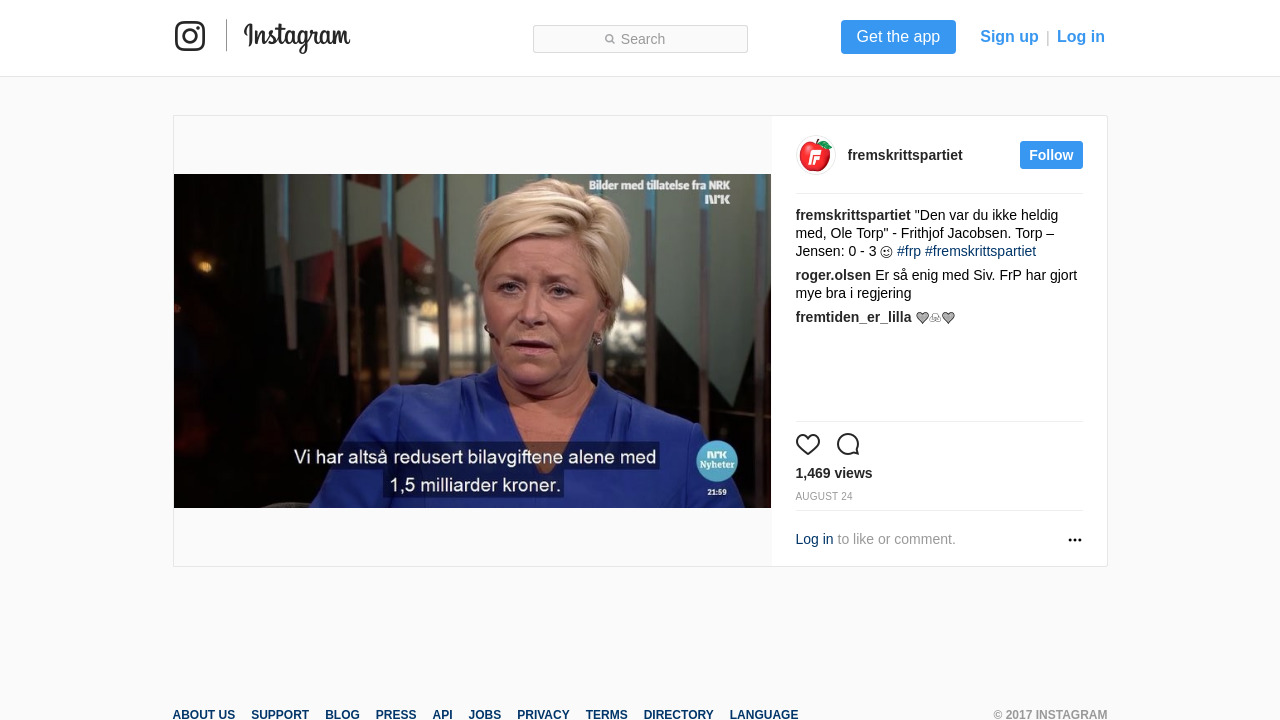The image size is (1280, 720).
Task: Click the magnifier icon in the search box
Action: coord(610,39)
